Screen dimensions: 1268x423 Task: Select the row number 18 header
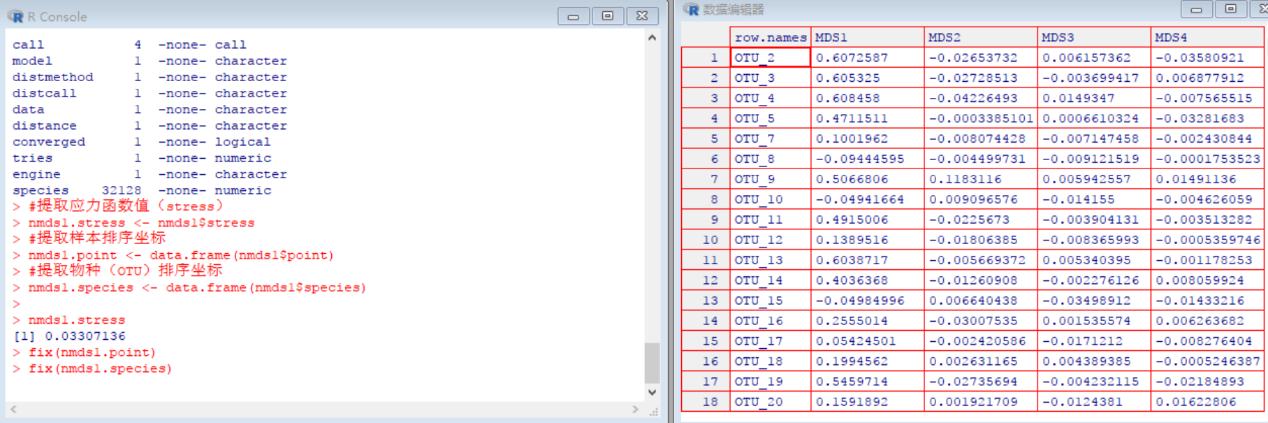click(x=705, y=401)
